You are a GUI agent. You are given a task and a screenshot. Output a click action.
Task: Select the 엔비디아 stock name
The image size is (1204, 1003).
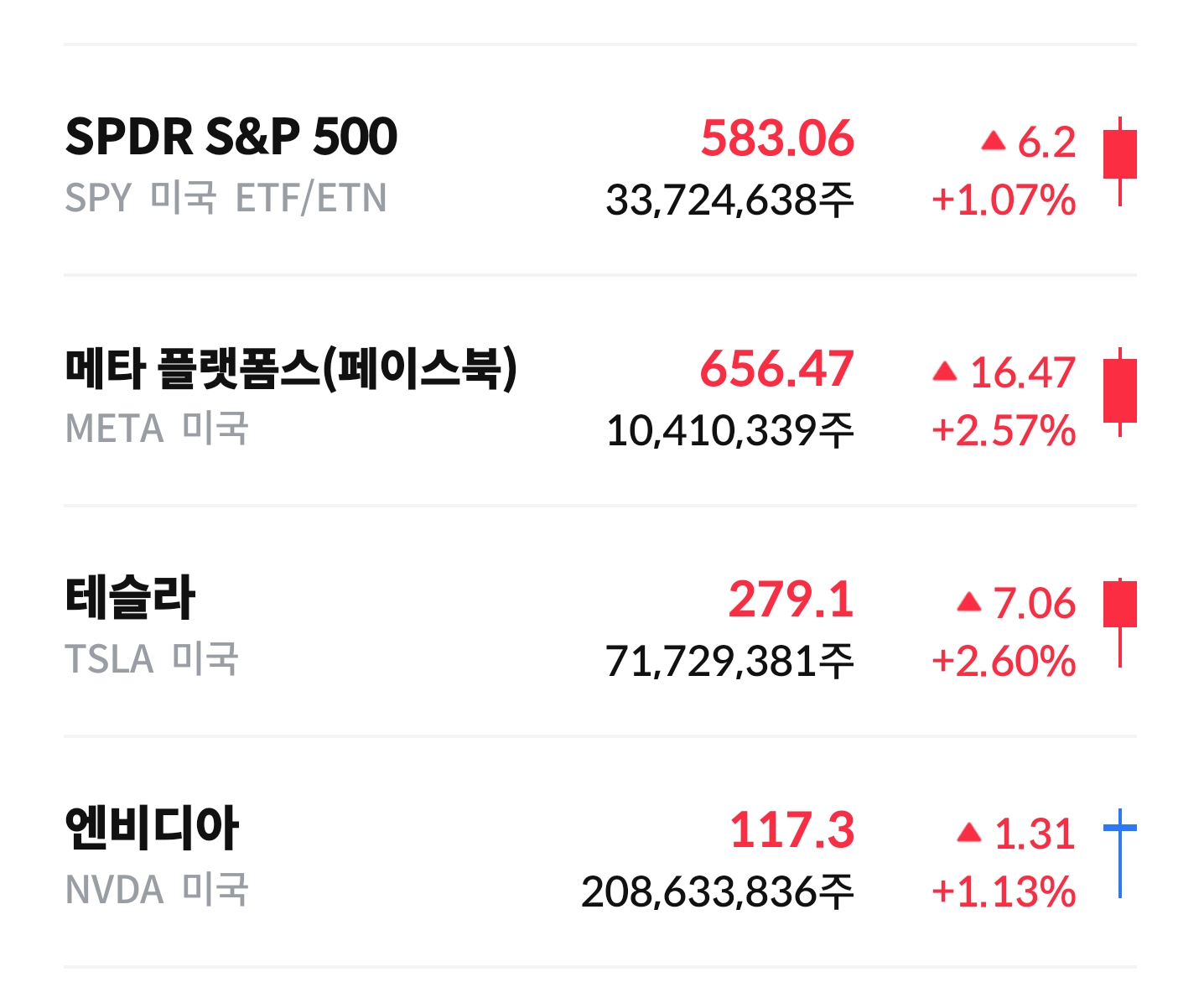[152, 829]
